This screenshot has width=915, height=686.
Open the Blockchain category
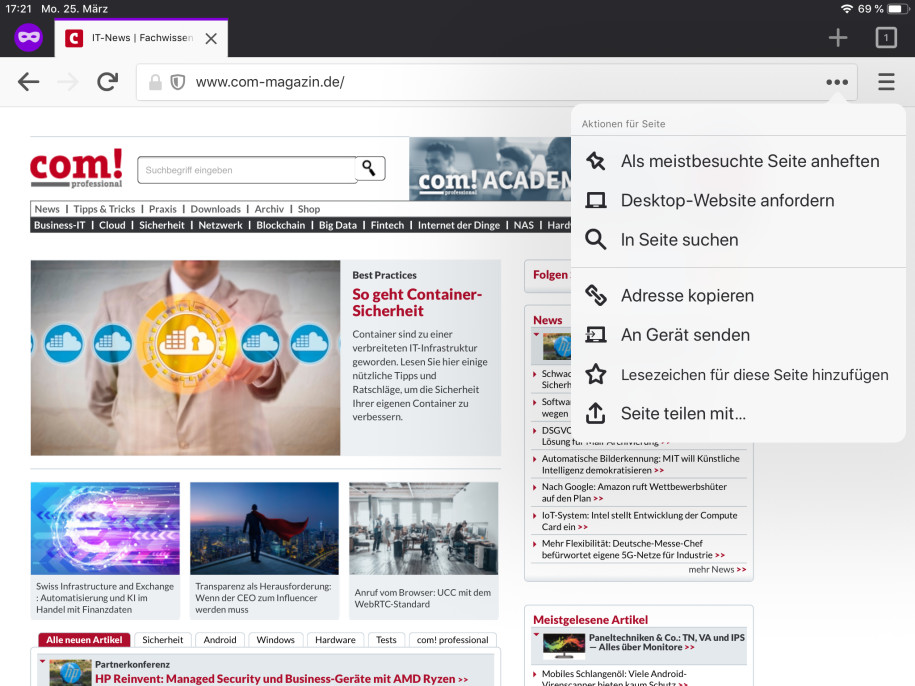click(x=281, y=225)
